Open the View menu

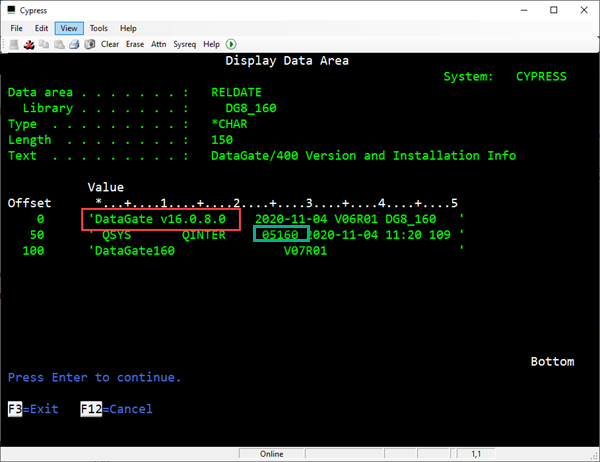pos(69,28)
